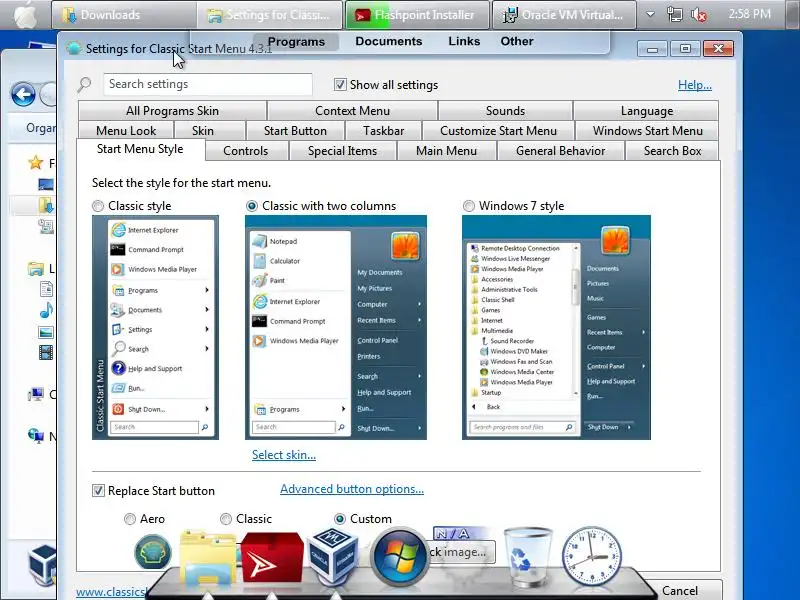800x600 pixels.
Task: Open Advanced button options link
Action: pyautogui.click(x=352, y=489)
